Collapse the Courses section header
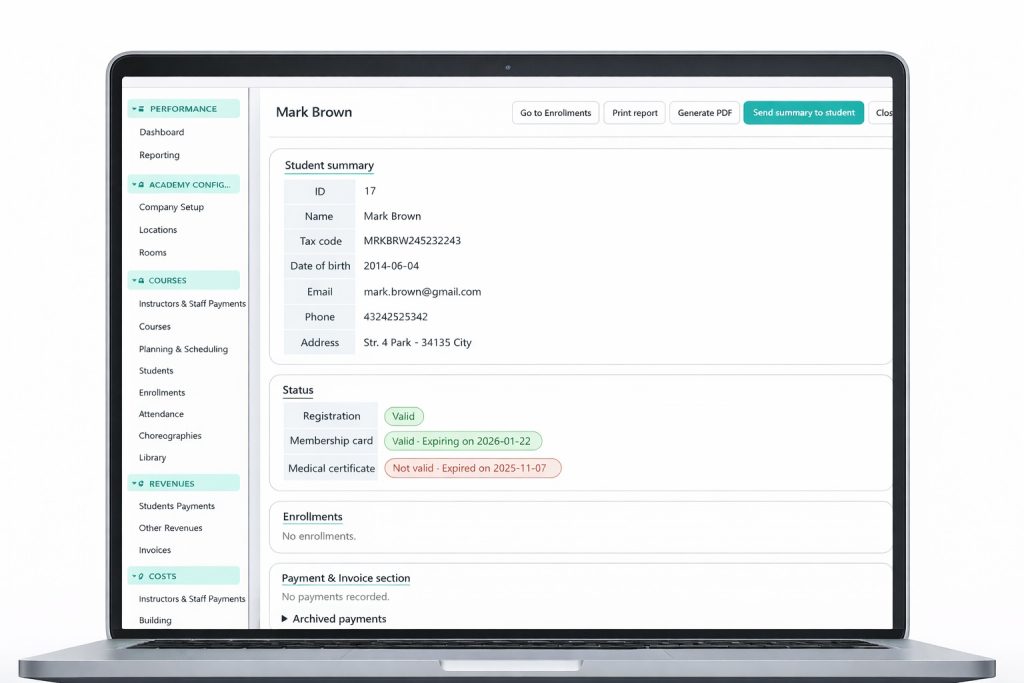Image resolution: width=1024 pixels, height=683 pixels. pyautogui.click(x=183, y=281)
